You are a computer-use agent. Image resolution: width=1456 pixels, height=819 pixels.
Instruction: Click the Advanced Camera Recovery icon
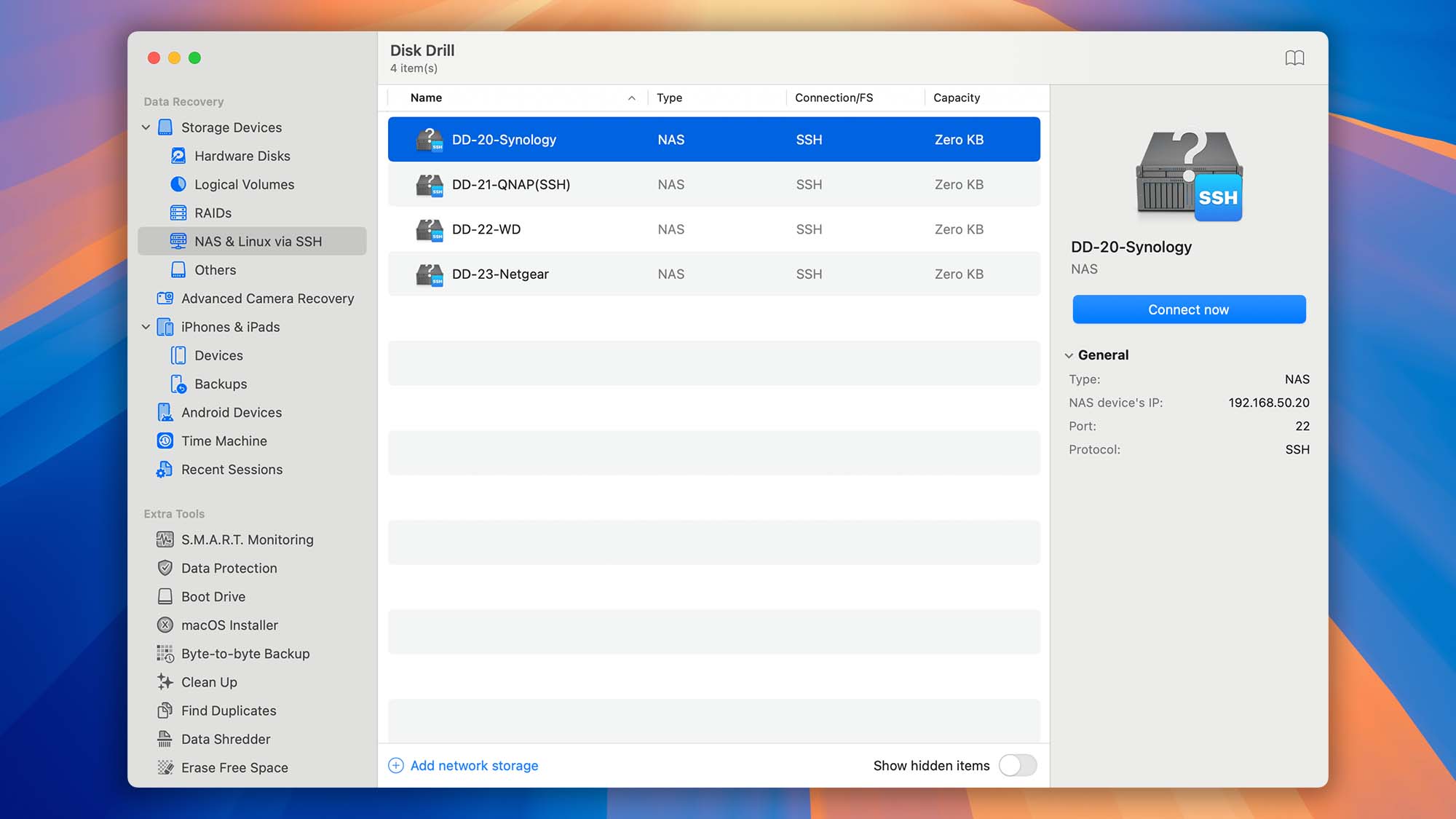click(x=165, y=298)
